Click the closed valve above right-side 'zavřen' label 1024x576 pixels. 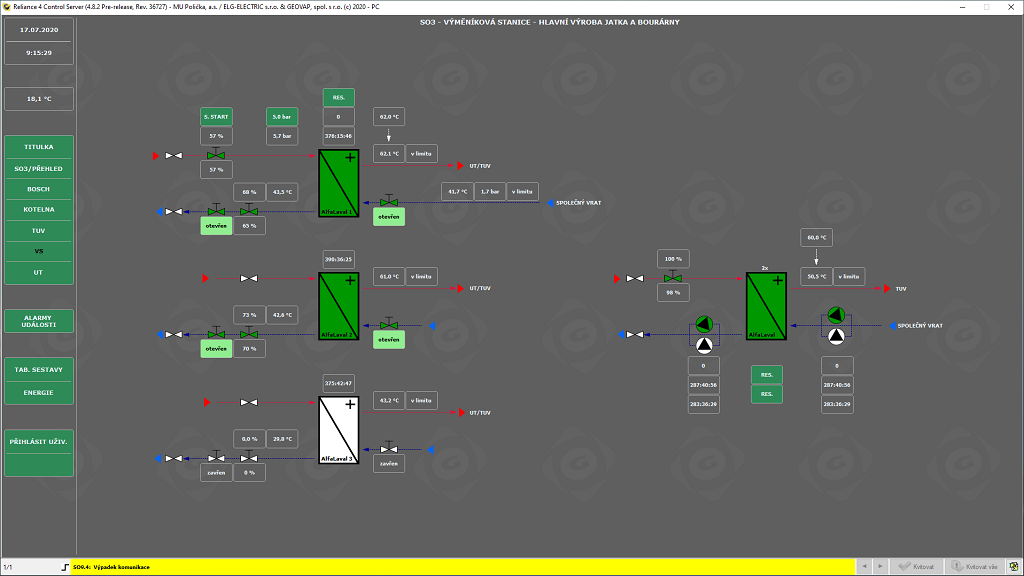(x=389, y=449)
